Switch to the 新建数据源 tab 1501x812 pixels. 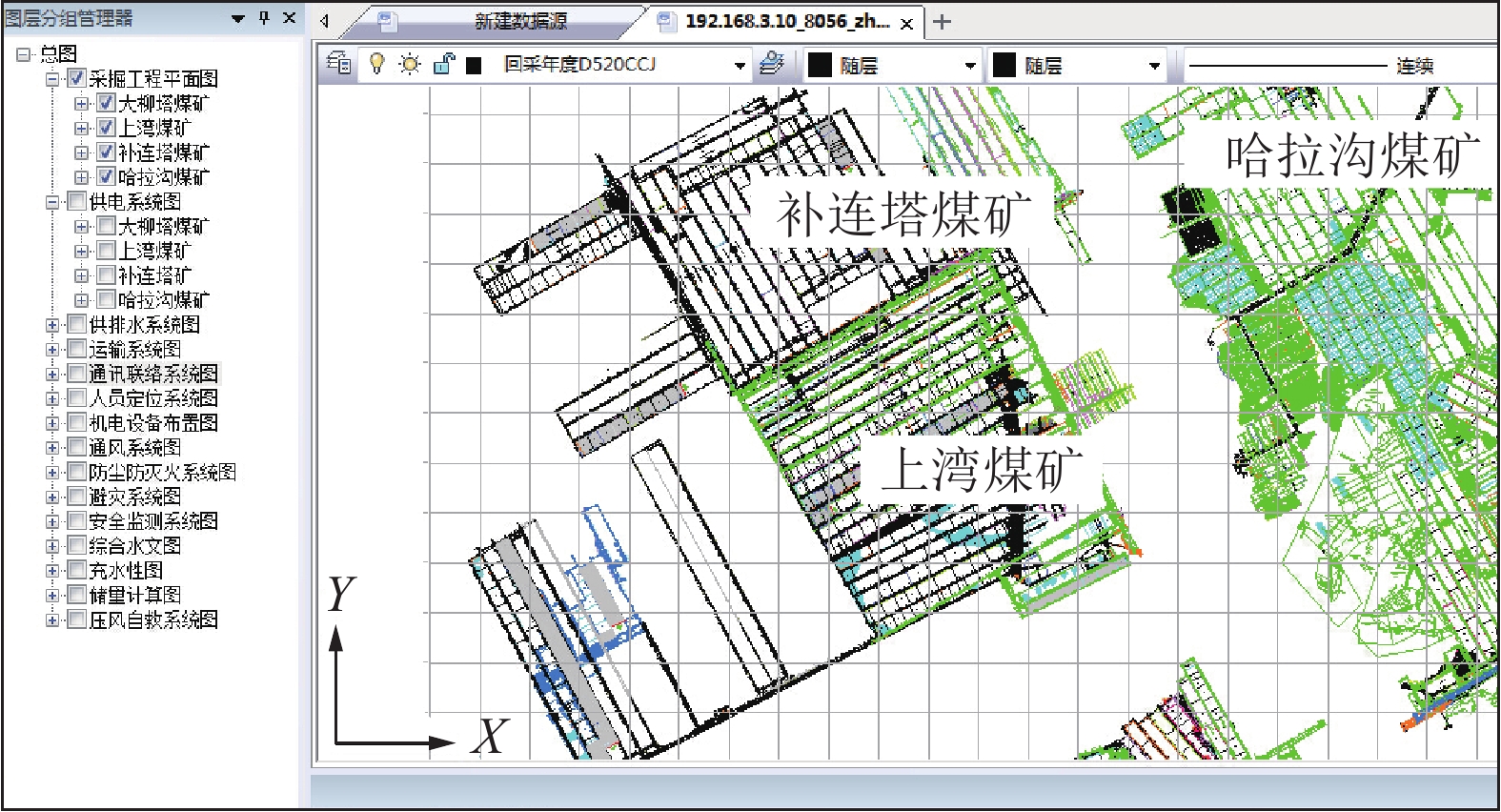[520, 22]
